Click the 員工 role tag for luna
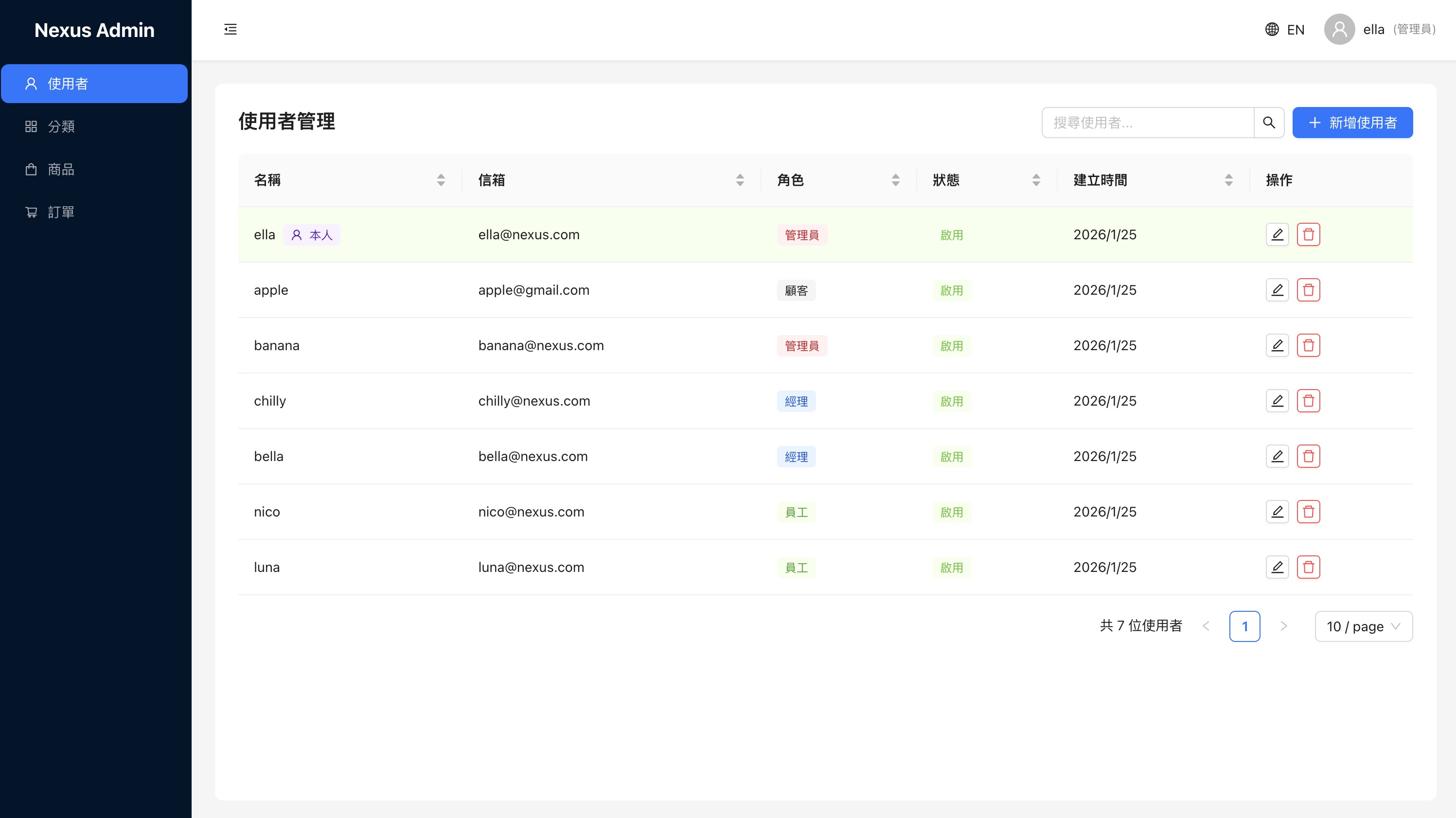 [x=796, y=568]
